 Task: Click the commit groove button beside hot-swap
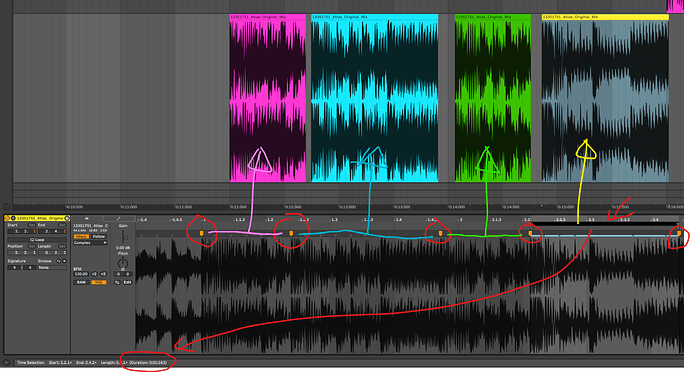click(64, 261)
